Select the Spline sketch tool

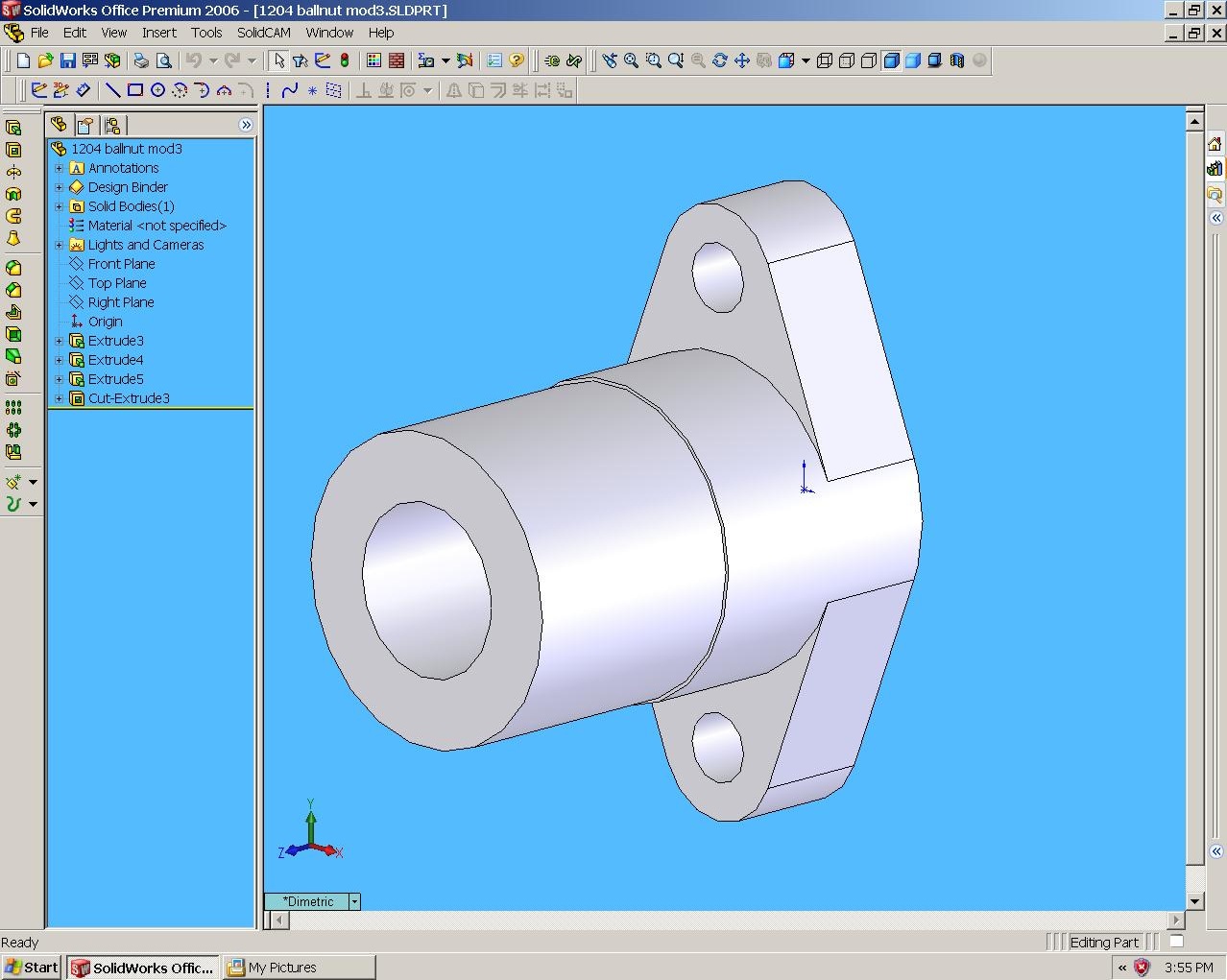pyautogui.click(x=290, y=90)
